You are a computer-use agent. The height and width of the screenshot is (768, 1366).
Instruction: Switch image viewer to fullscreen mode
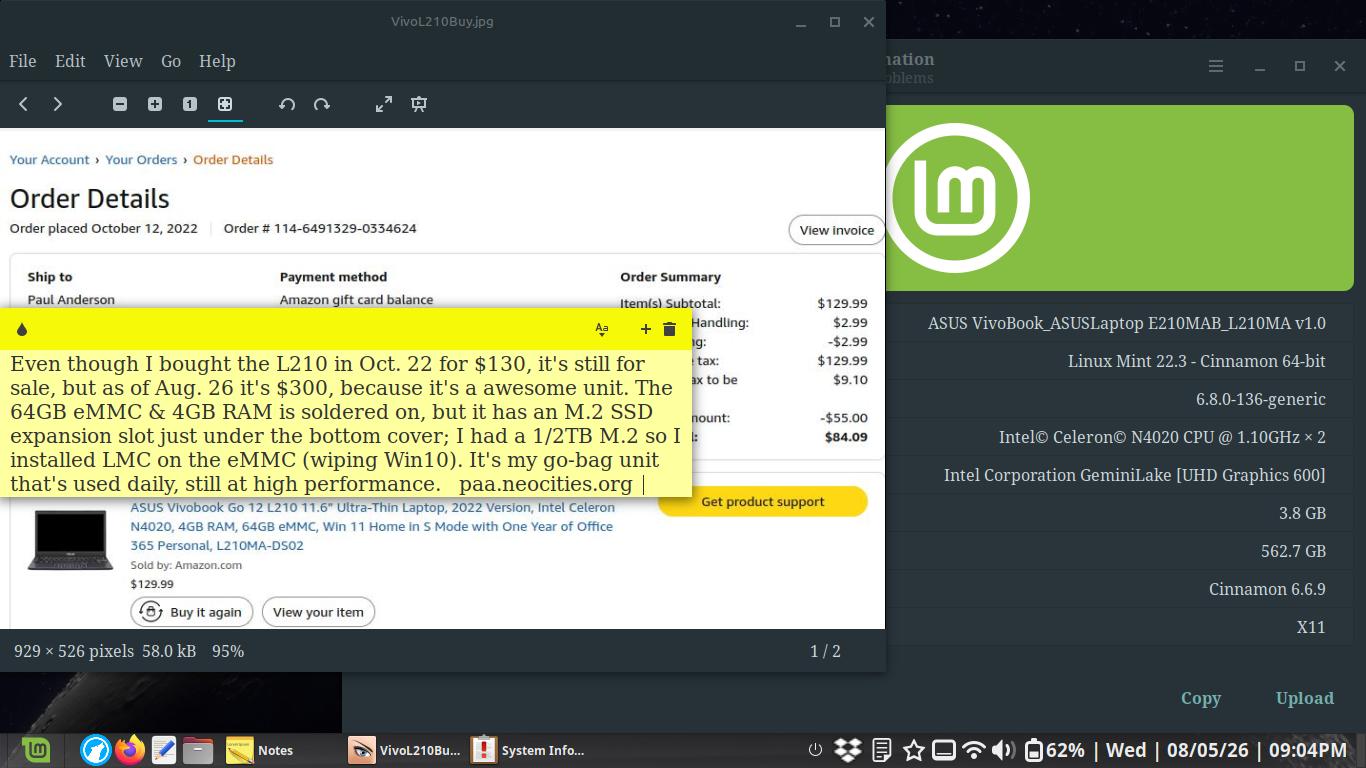(384, 104)
